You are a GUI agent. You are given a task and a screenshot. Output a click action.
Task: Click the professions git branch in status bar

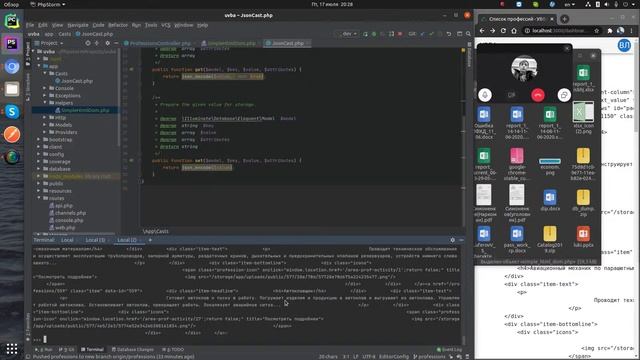(429, 357)
